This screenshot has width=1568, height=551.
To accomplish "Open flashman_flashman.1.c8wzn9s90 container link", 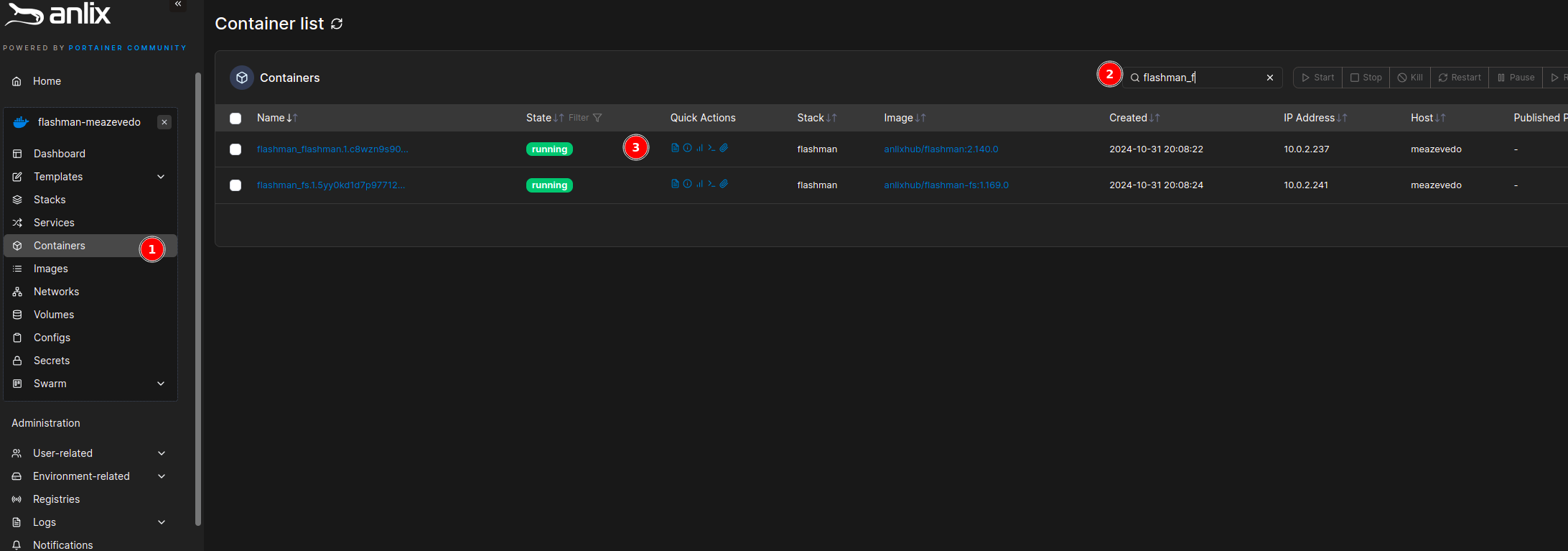I will (332, 149).
